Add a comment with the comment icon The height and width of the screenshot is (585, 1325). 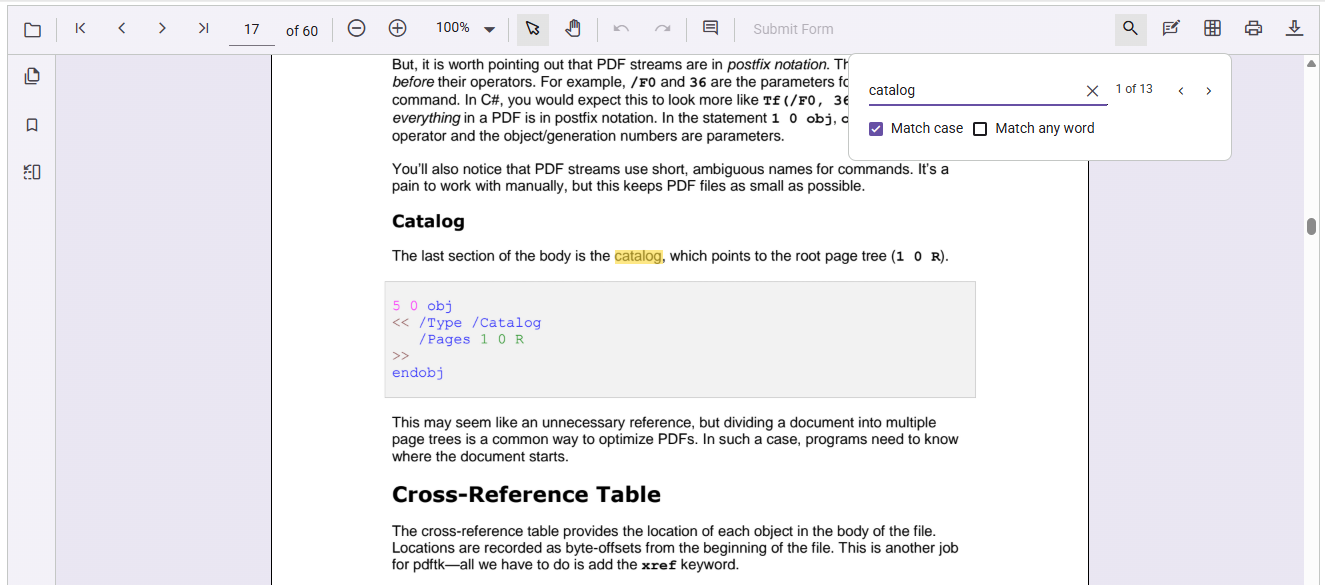710,29
